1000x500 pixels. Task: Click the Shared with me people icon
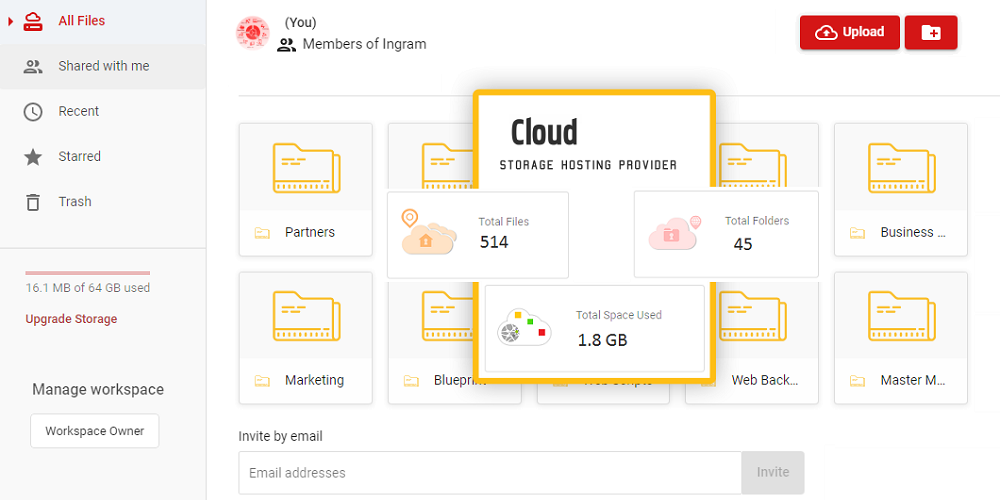[33, 67]
